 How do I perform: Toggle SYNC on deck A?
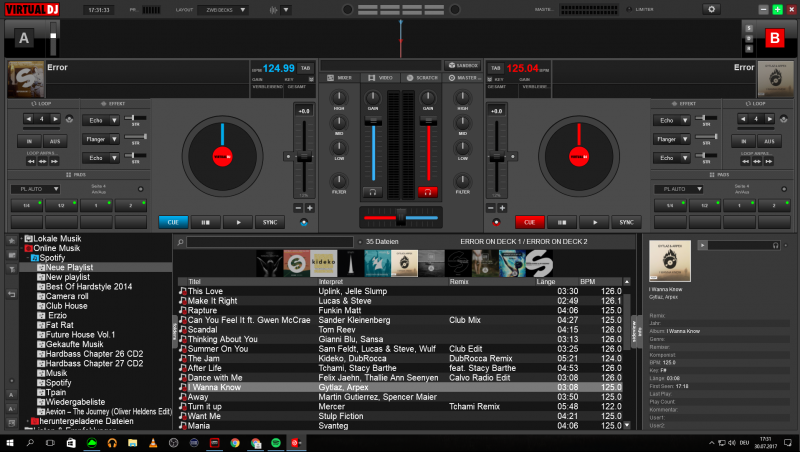[270, 222]
